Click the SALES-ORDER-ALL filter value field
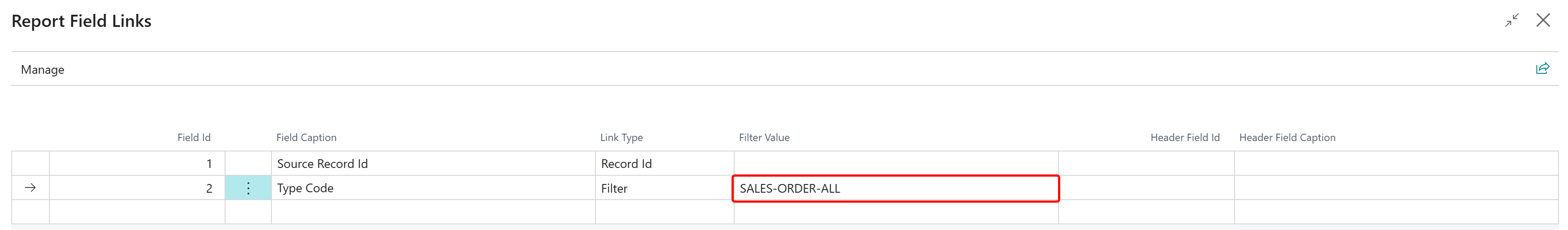This screenshot has width=1568, height=230. (x=895, y=189)
